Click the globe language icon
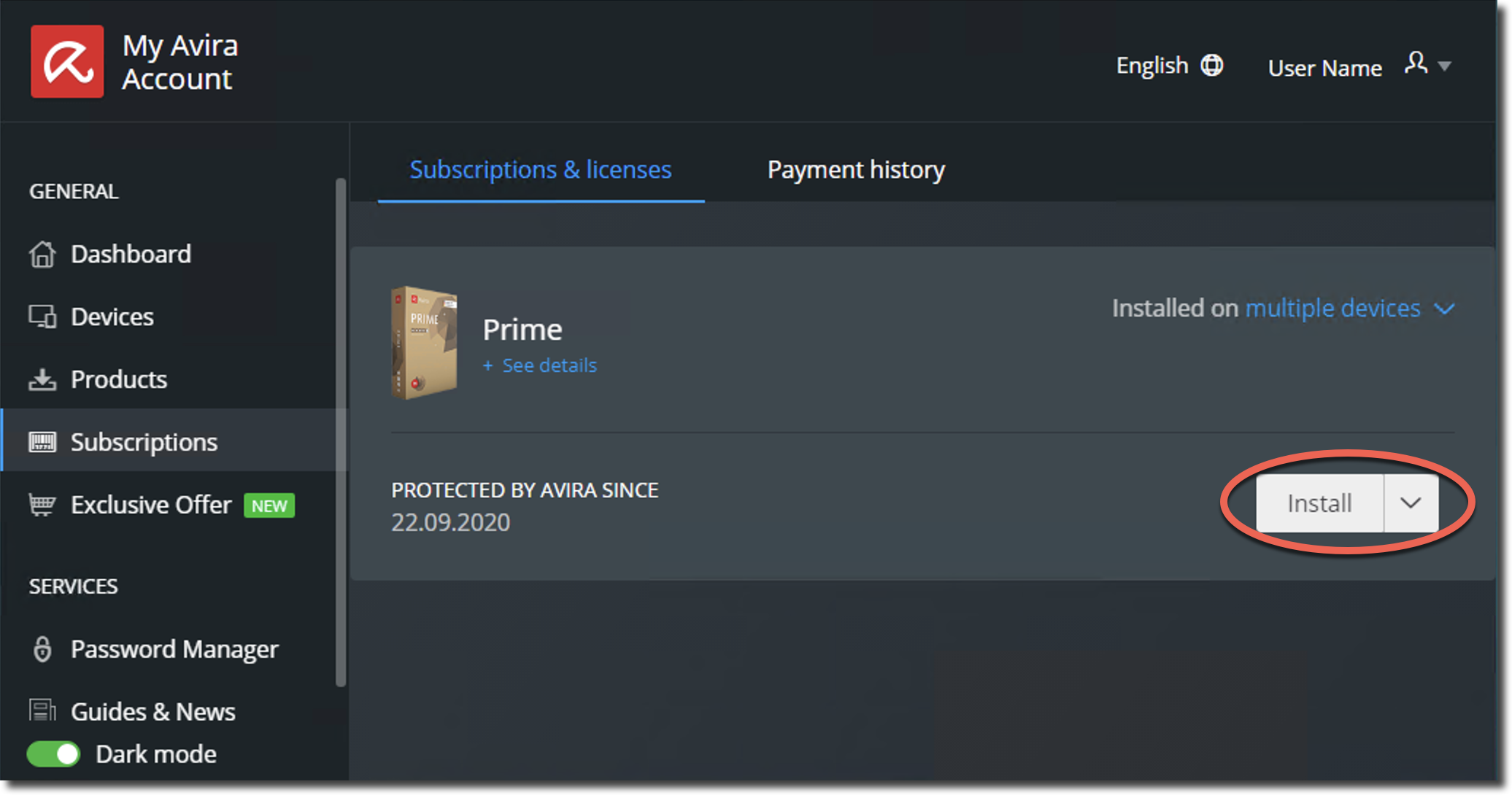The width and height of the screenshot is (1512, 795). pyautogui.click(x=1212, y=66)
